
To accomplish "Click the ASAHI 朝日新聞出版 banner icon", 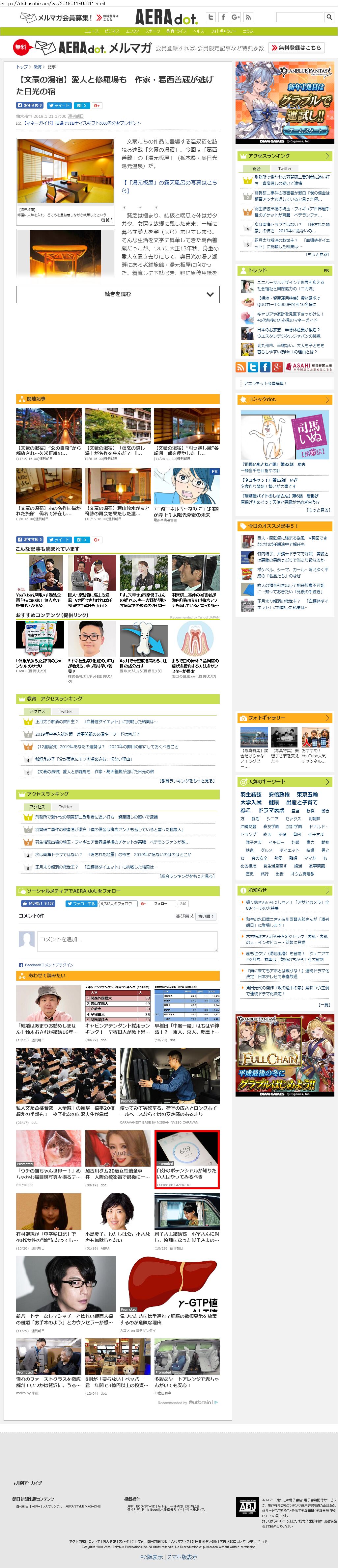I will click(x=309, y=367).
